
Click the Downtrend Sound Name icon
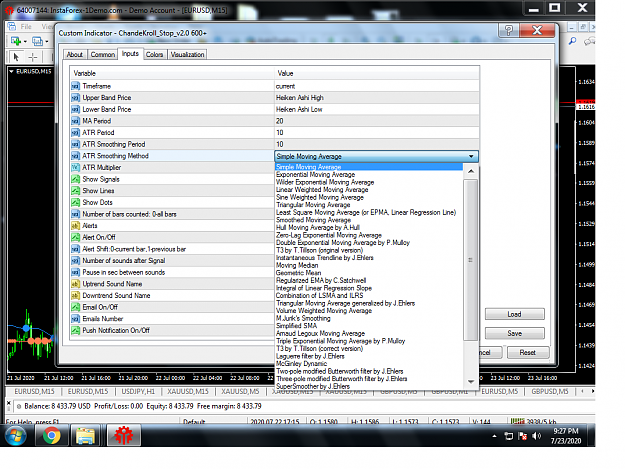(75, 296)
